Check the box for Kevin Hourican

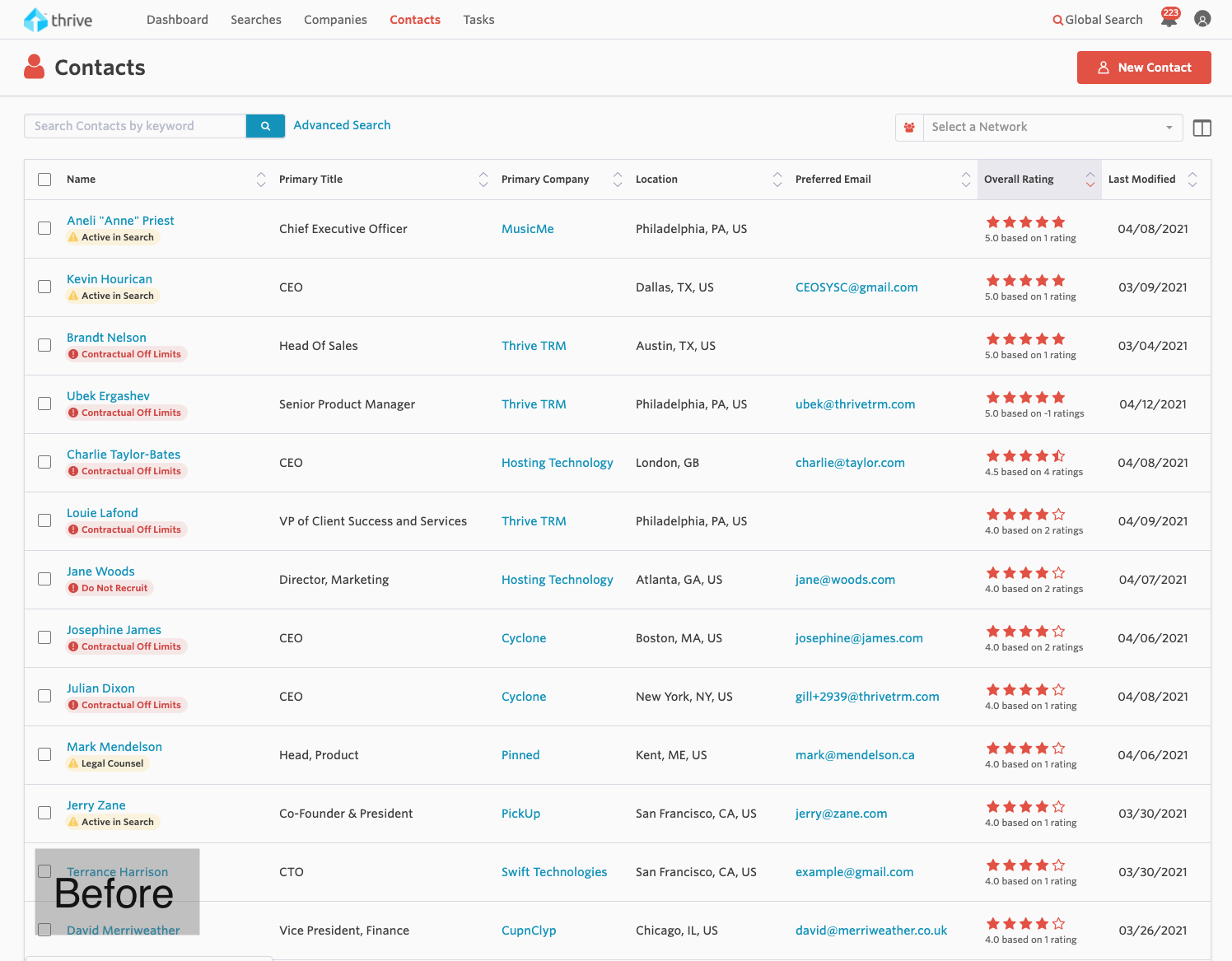click(x=44, y=287)
